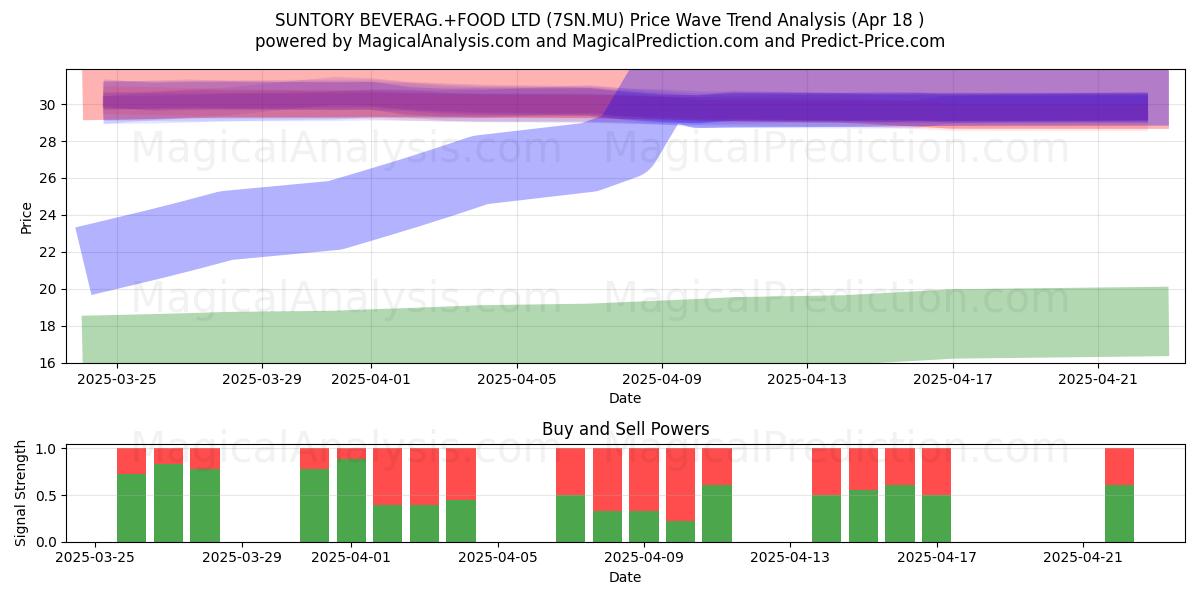Screen dimensions: 1200x600
Task: Click signal strength tick '1.0'
Action: coord(46,449)
